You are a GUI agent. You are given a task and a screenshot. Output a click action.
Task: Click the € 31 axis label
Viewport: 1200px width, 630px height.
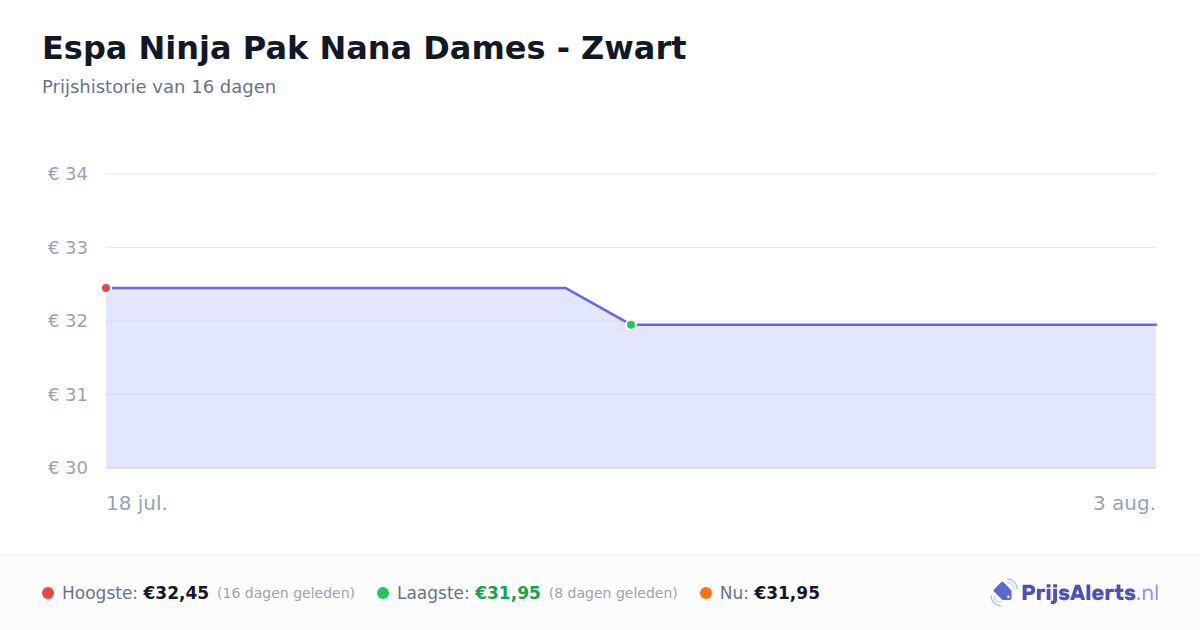point(68,395)
